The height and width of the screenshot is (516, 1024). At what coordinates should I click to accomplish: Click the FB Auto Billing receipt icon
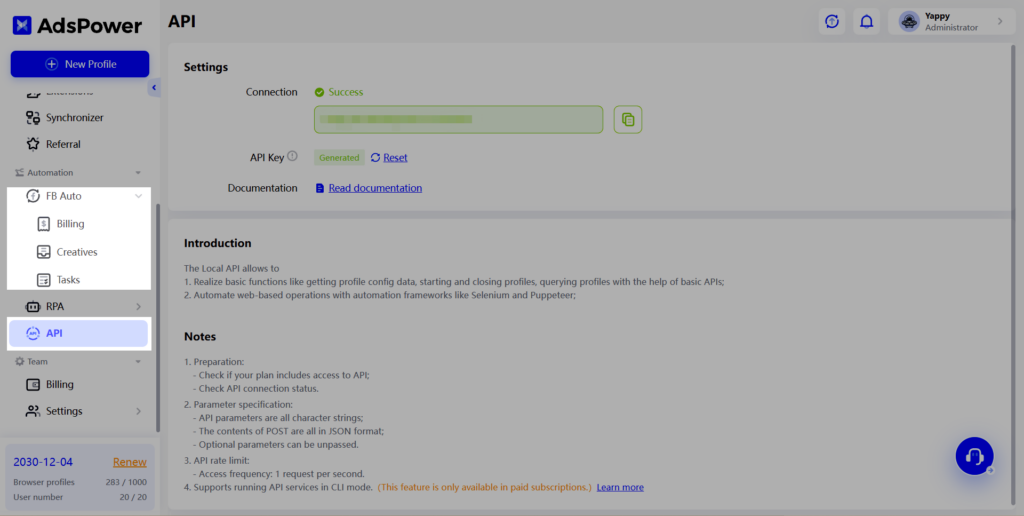(x=43, y=224)
